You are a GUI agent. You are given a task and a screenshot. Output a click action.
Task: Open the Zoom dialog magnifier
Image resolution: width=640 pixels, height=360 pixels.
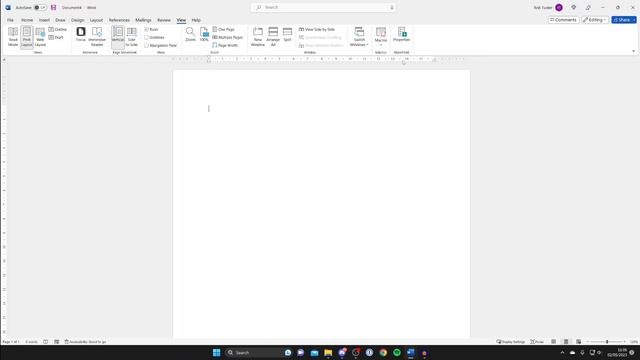(x=190, y=34)
